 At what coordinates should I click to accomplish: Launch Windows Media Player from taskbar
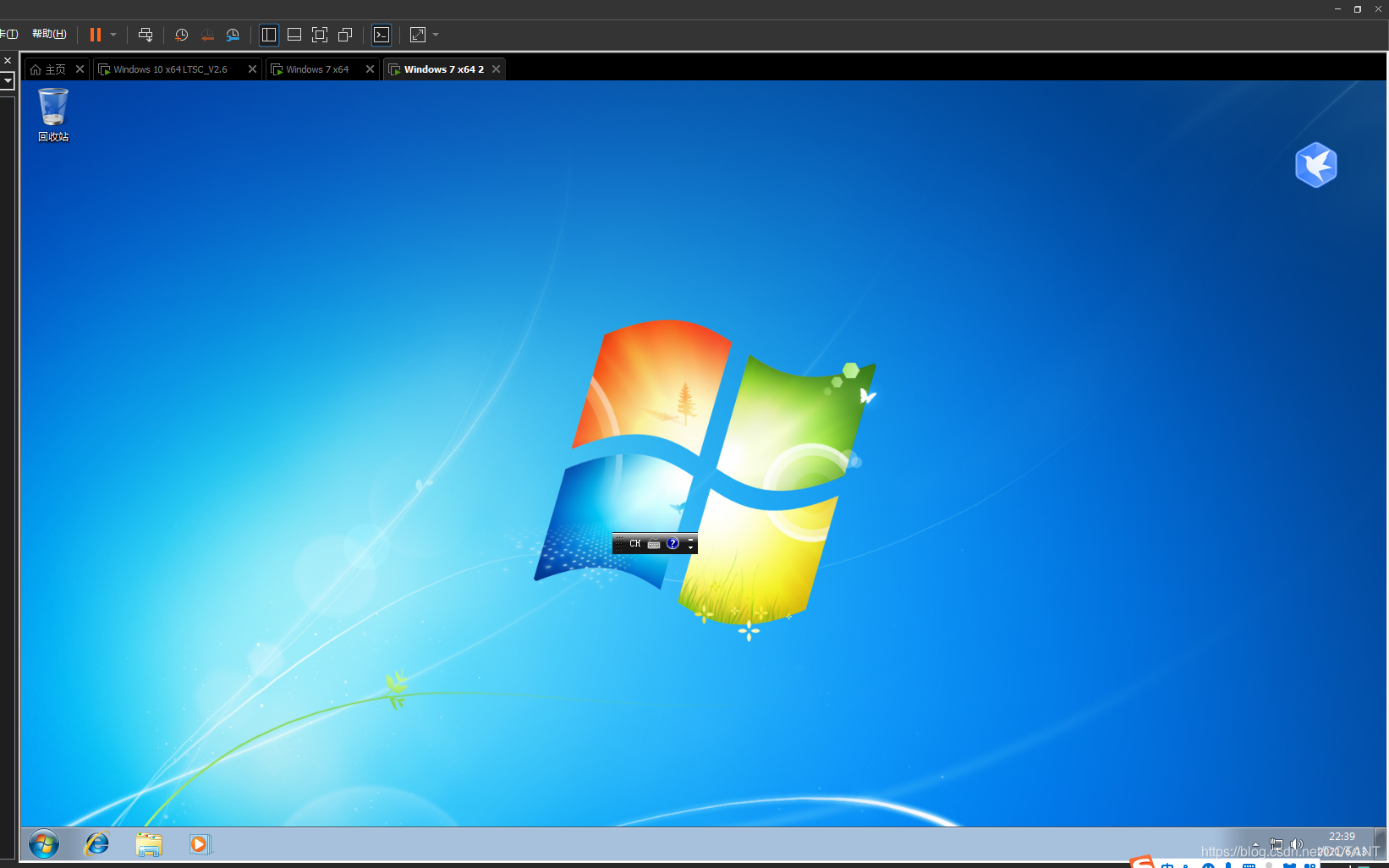pos(200,844)
